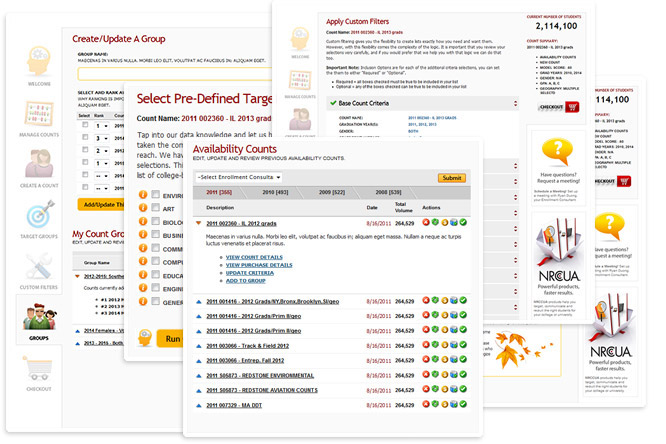Image resolution: width=666 pixels, height=444 pixels.
Task: Click the Add/Update button in Create/Update A Group
Action: pos(101,204)
